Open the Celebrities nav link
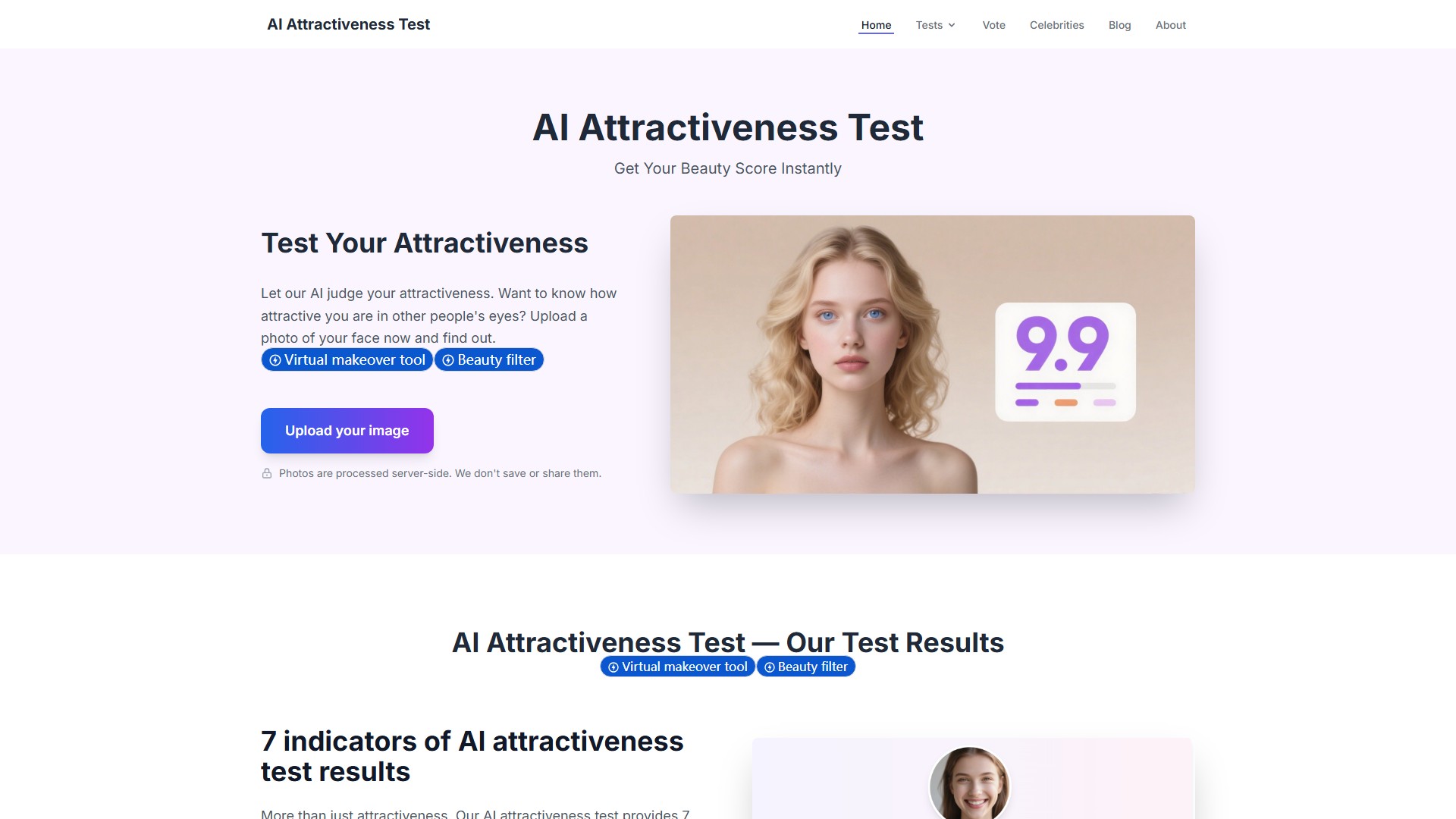This screenshot has height=819, width=1456. (x=1056, y=25)
